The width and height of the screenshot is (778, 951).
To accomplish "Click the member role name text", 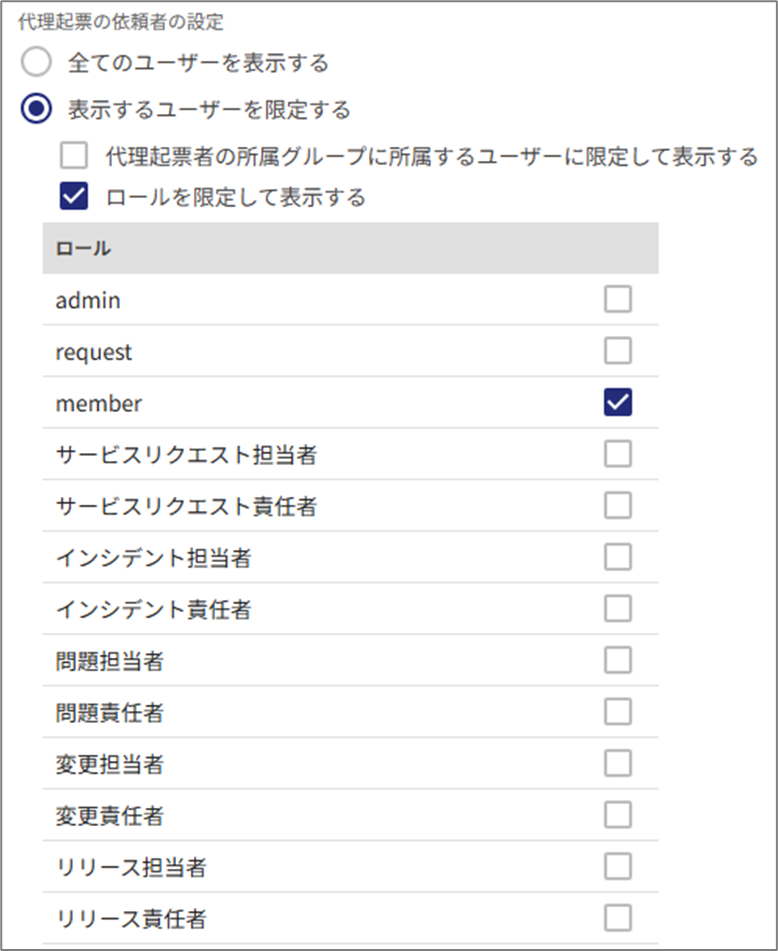I will [x=99, y=404].
